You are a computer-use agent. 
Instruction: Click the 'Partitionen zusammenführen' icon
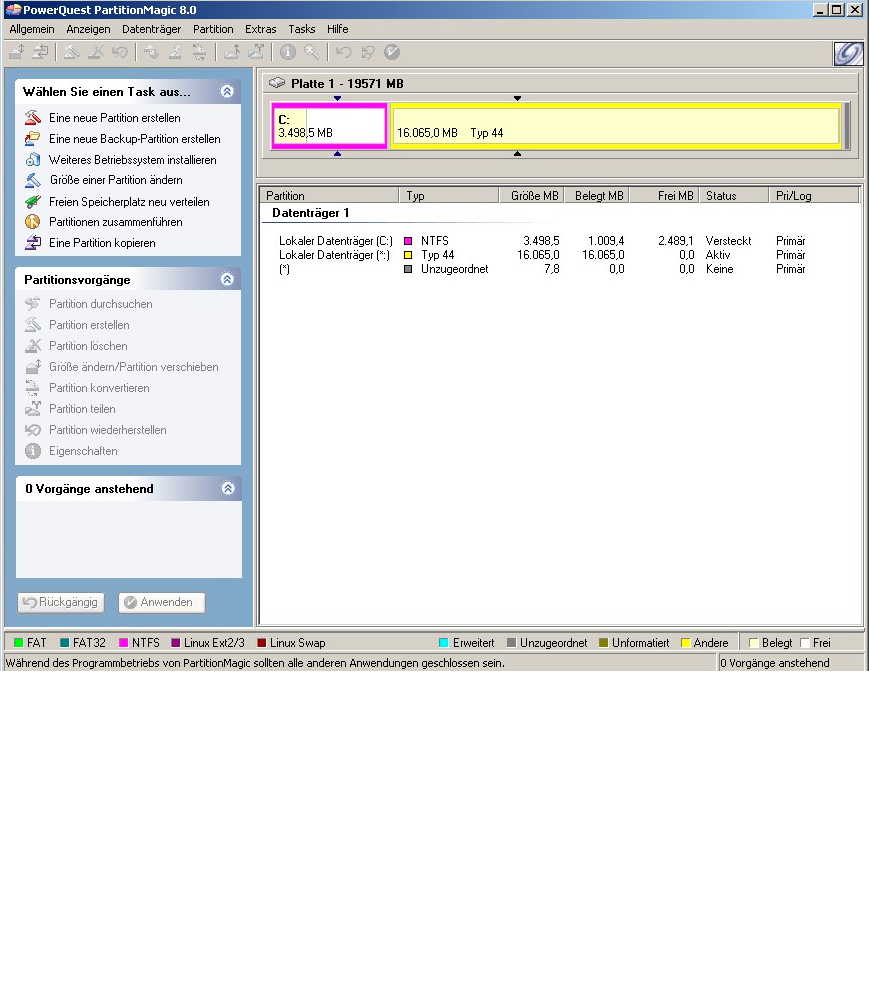33,222
